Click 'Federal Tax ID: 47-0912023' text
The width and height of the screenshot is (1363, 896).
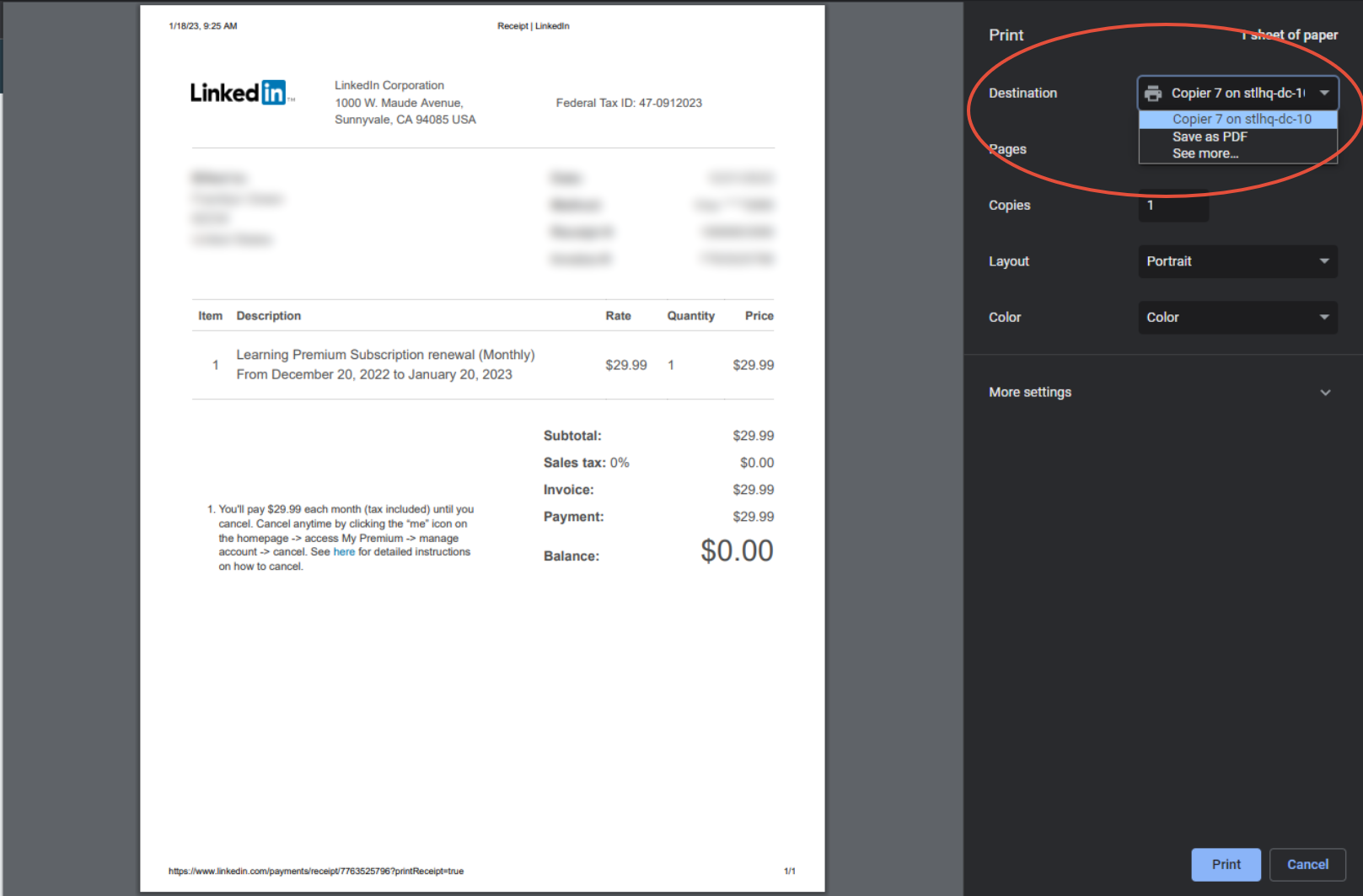pyautogui.click(x=629, y=103)
